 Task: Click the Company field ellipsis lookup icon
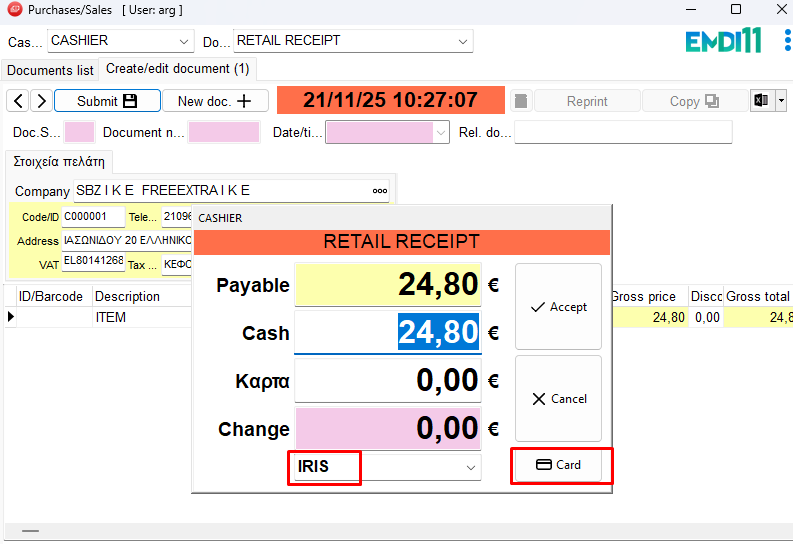click(x=380, y=191)
